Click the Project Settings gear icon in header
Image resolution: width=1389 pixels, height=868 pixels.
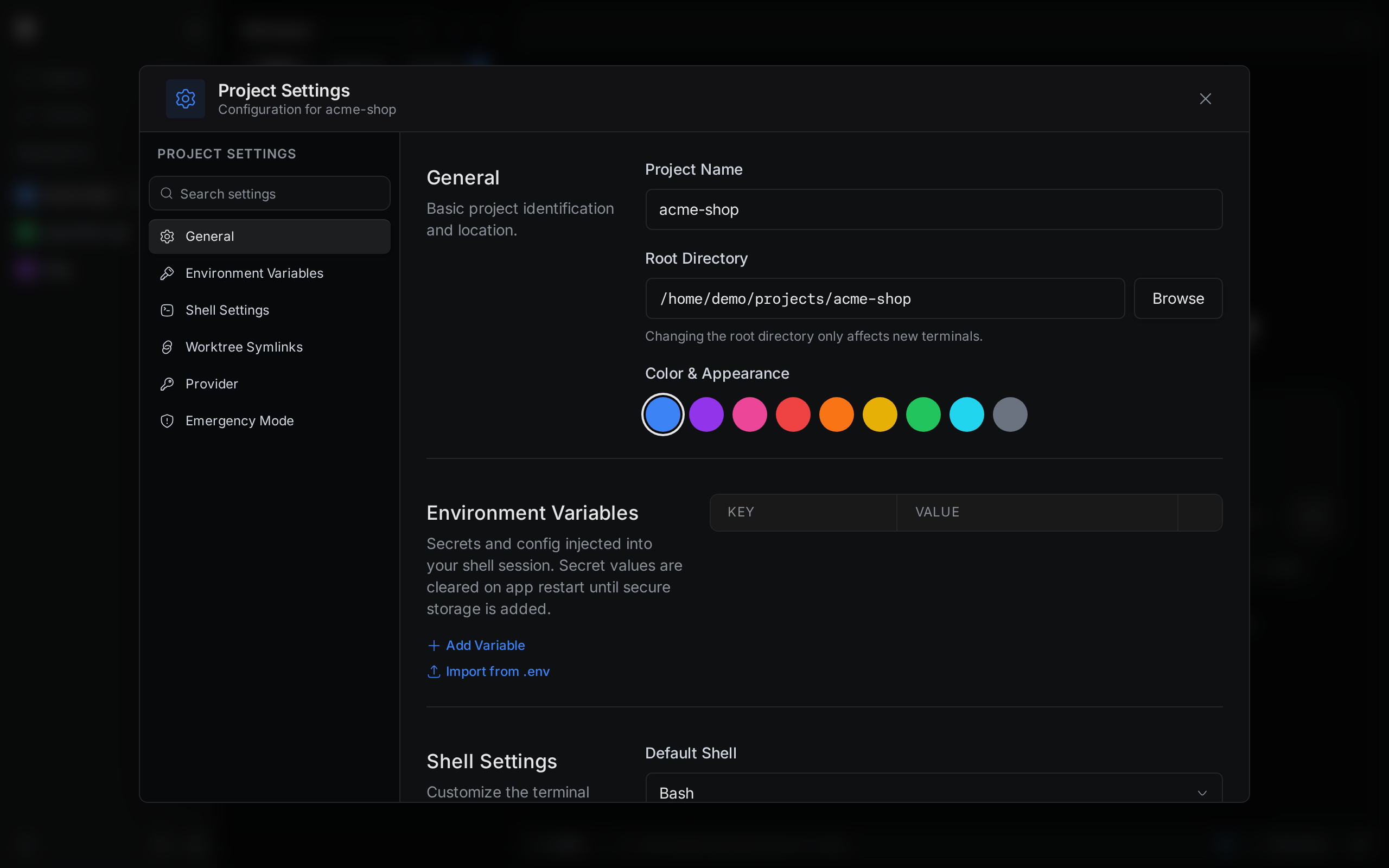click(x=186, y=99)
